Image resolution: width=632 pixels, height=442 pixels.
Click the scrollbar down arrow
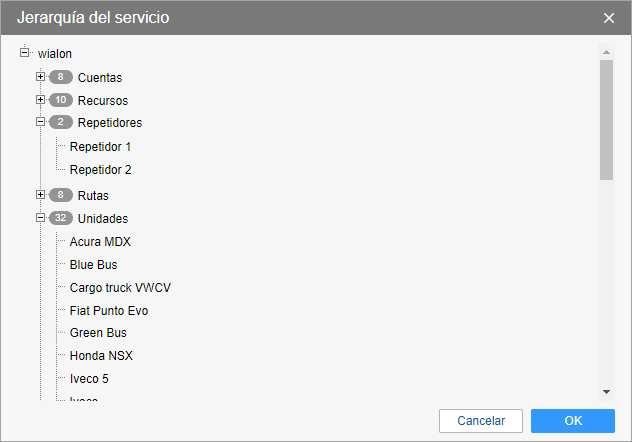[606, 391]
